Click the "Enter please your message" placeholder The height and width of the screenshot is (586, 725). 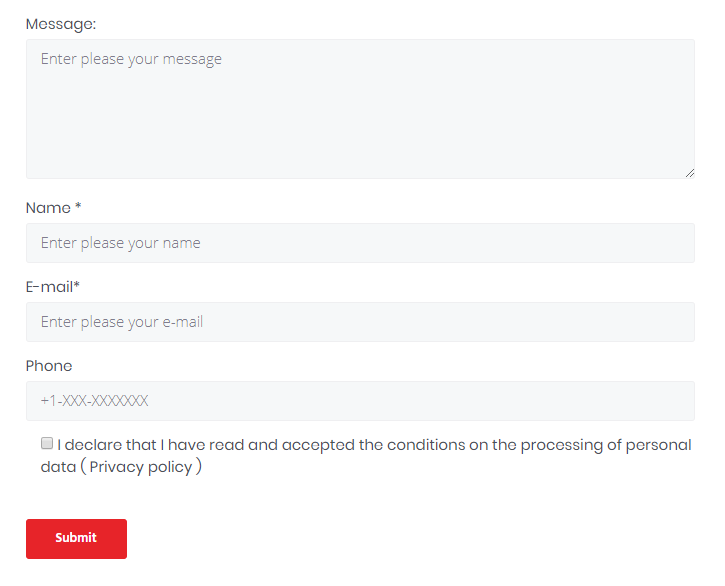tap(131, 59)
